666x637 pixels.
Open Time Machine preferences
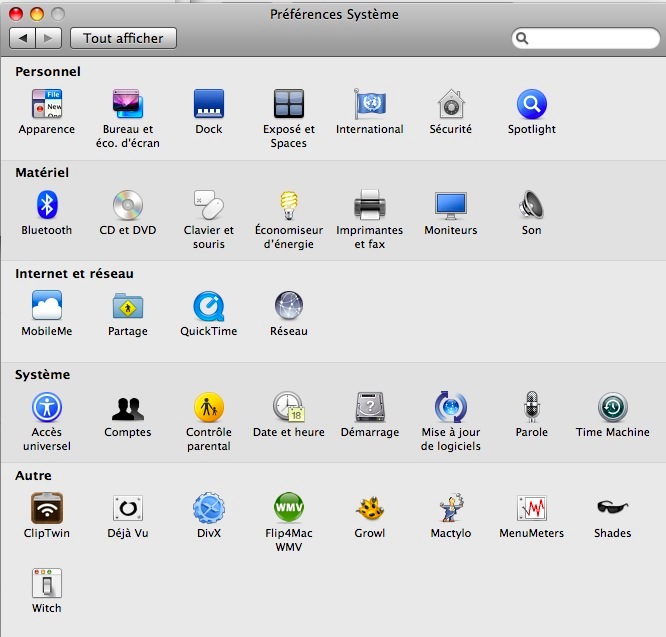[612, 408]
